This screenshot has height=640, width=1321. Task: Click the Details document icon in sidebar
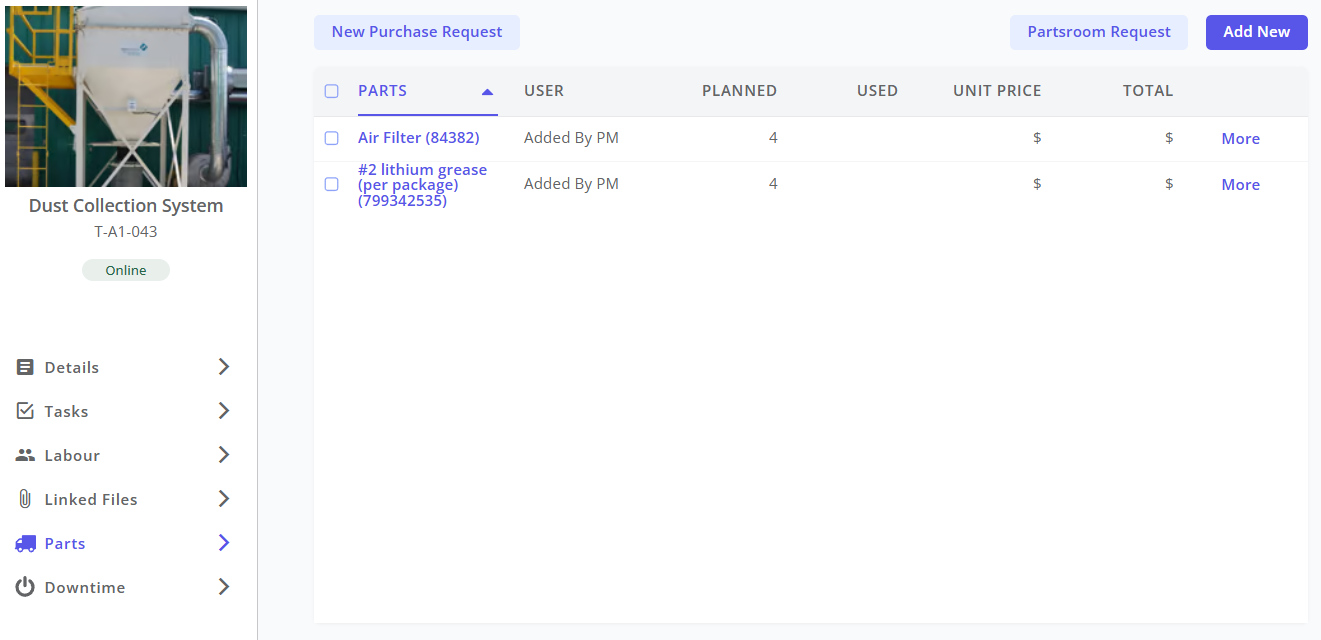25,367
